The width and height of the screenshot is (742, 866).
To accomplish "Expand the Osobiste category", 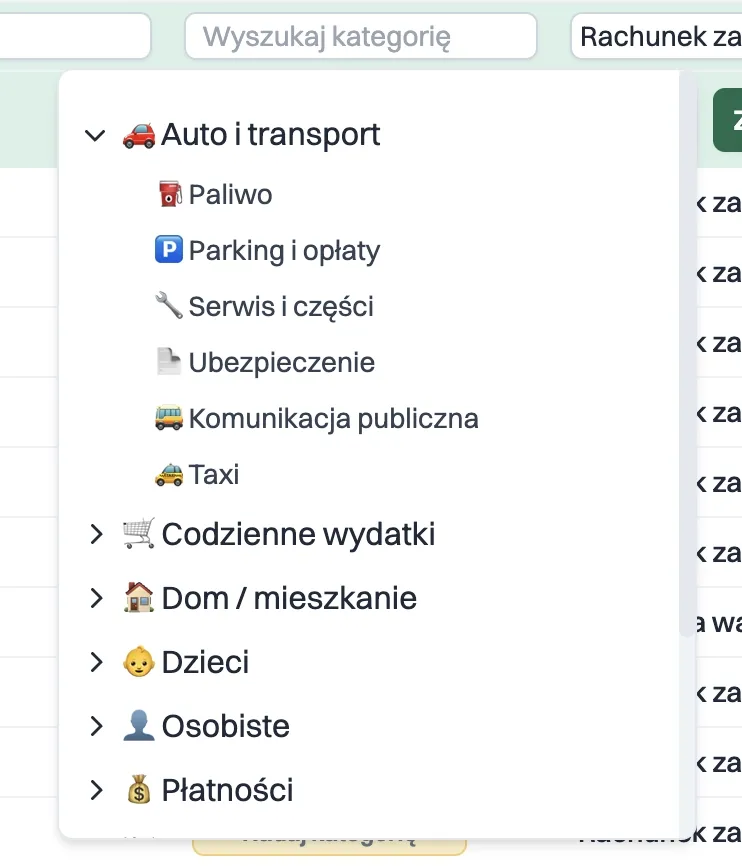I will (x=95, y=725).
